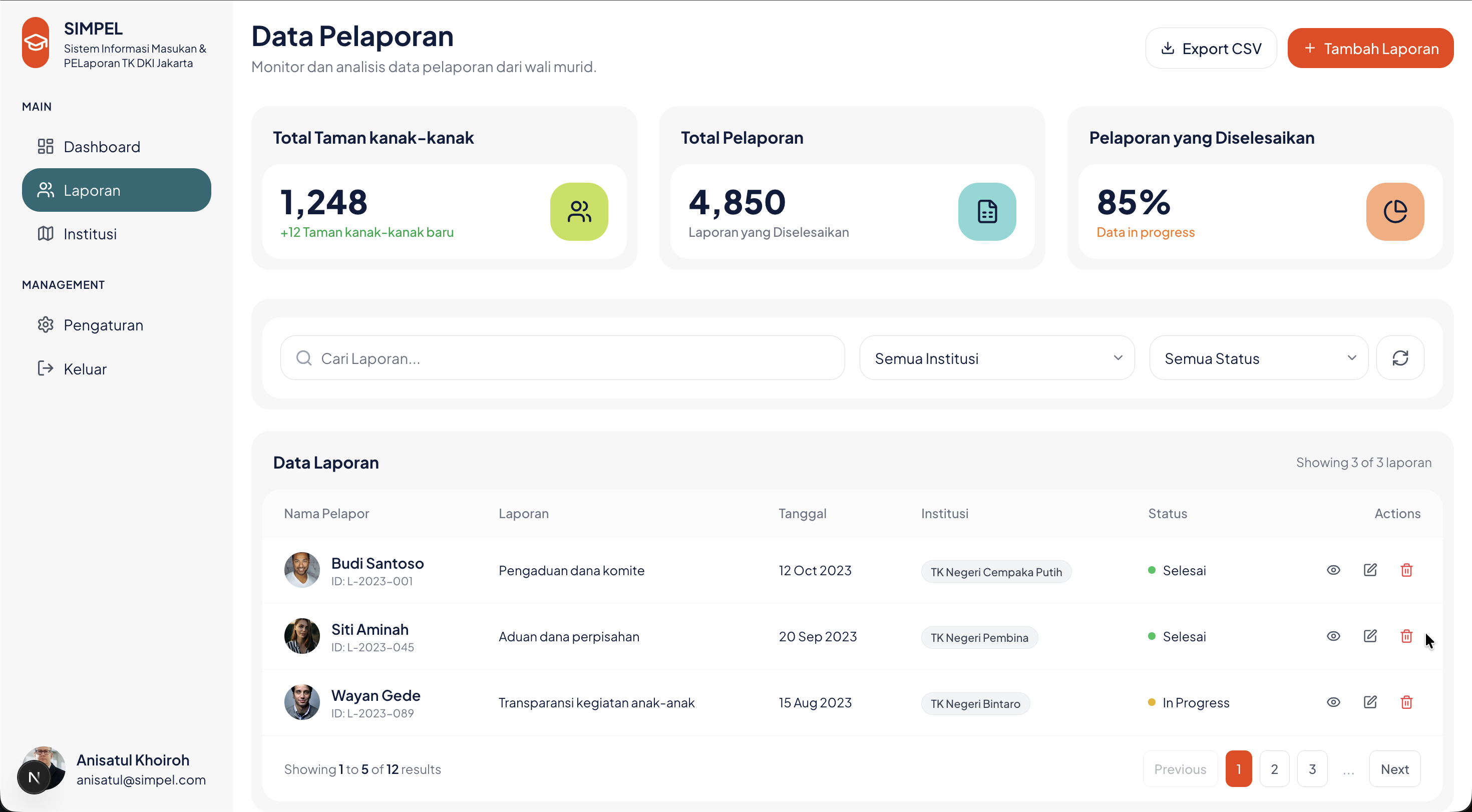This screenshot has height=812, width=1472.
Task: Click the orange pie chart icon
Action: [1395, 211]
